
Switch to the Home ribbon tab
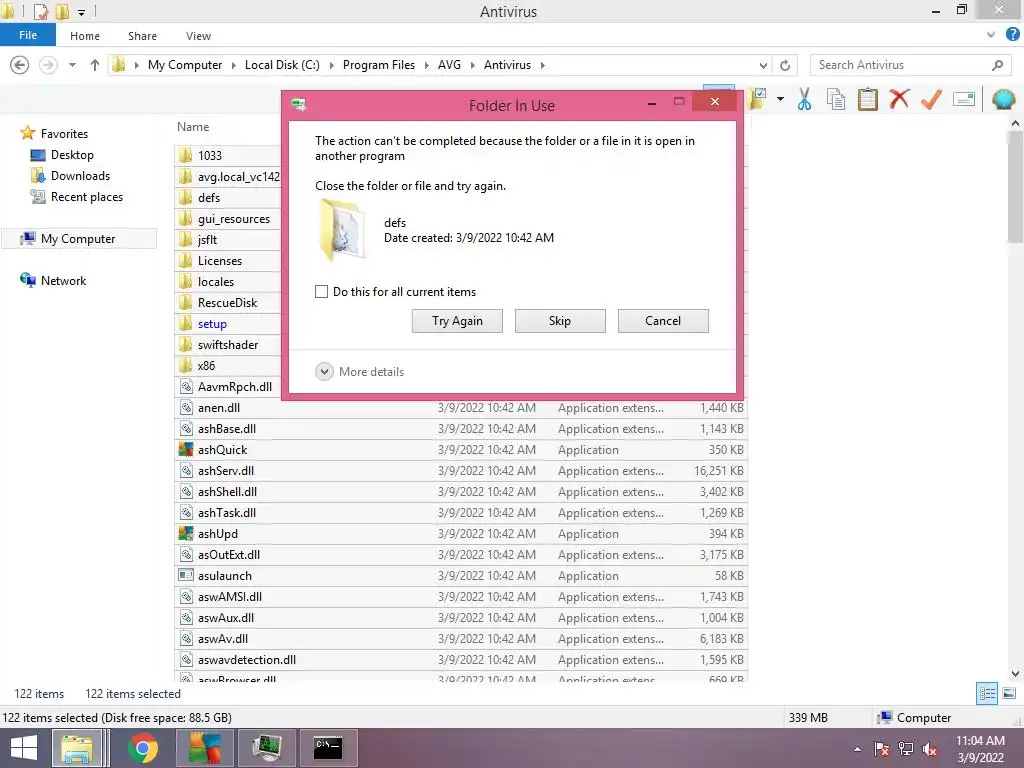(85, 36)
